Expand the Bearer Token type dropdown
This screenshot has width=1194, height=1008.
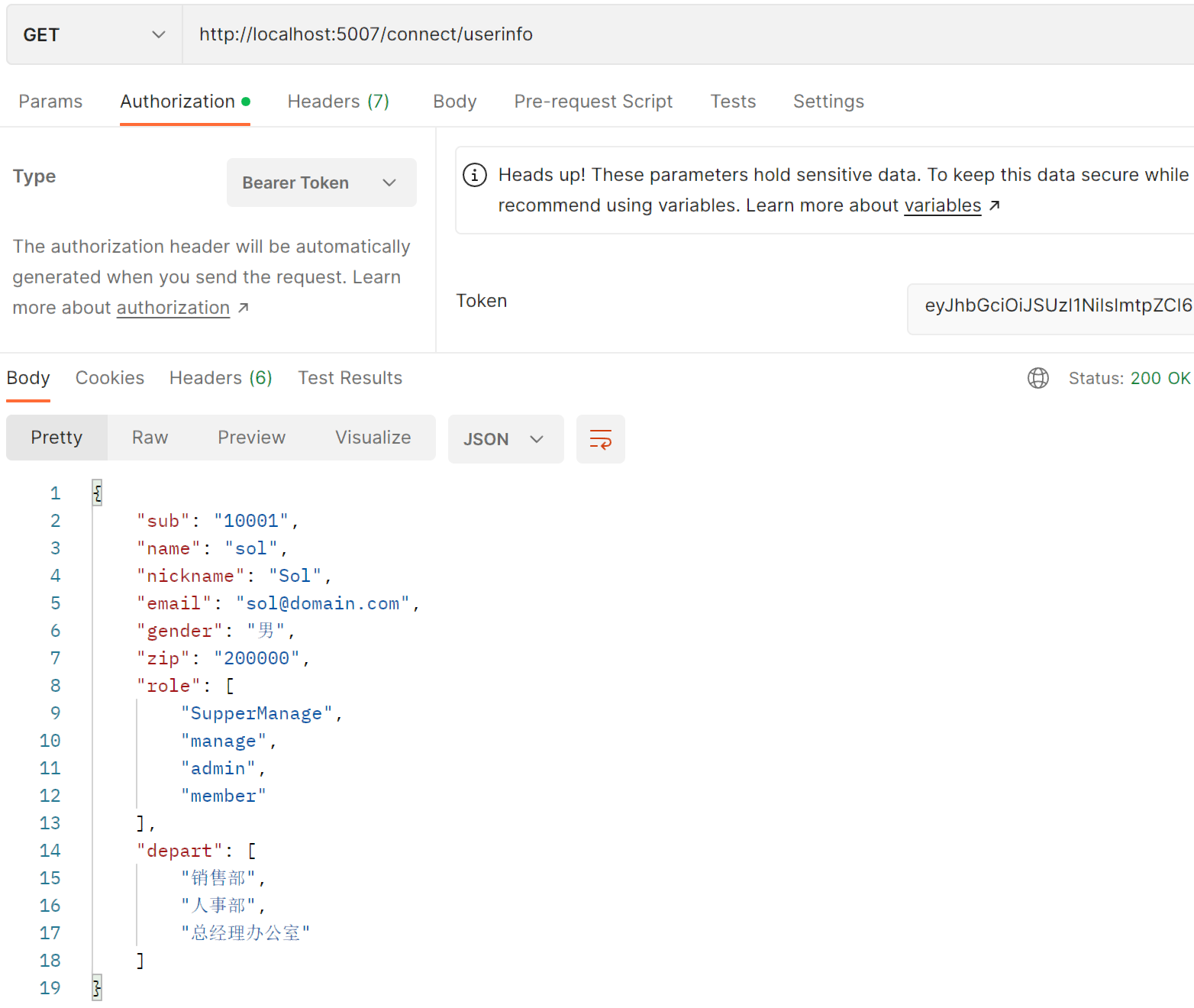pyautogui.click(x=321, y=183)
